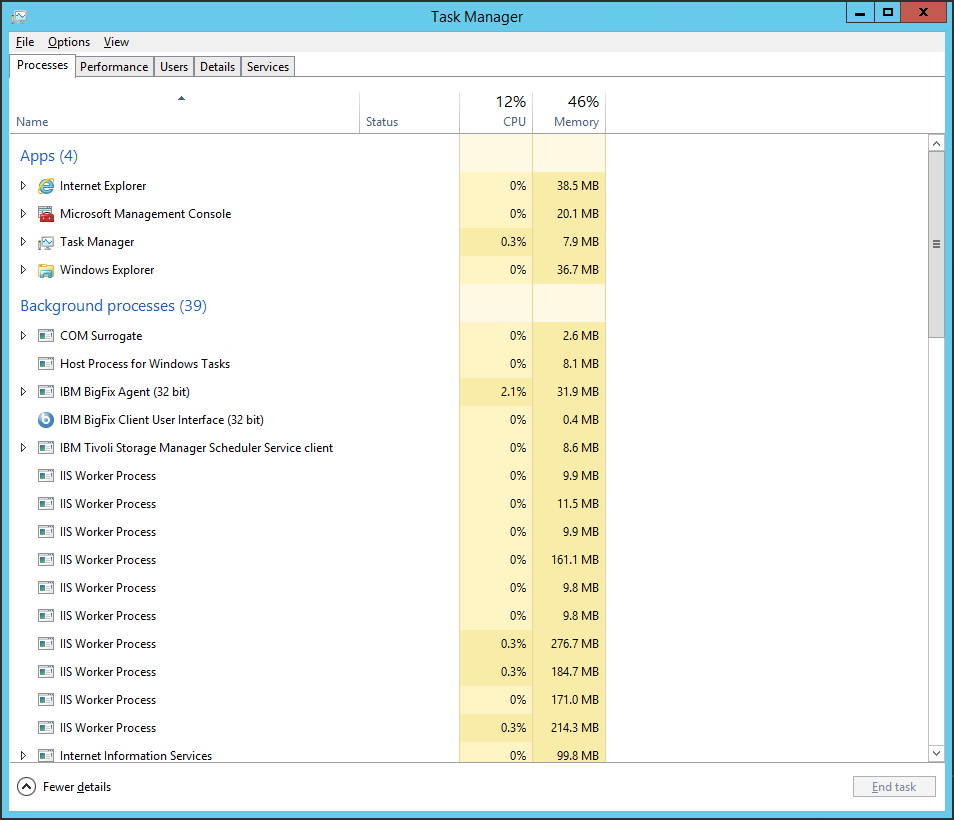Screen dimensions: 954x820
Task: Click the 31.9 MB memory value
Action: coord(578,392)
